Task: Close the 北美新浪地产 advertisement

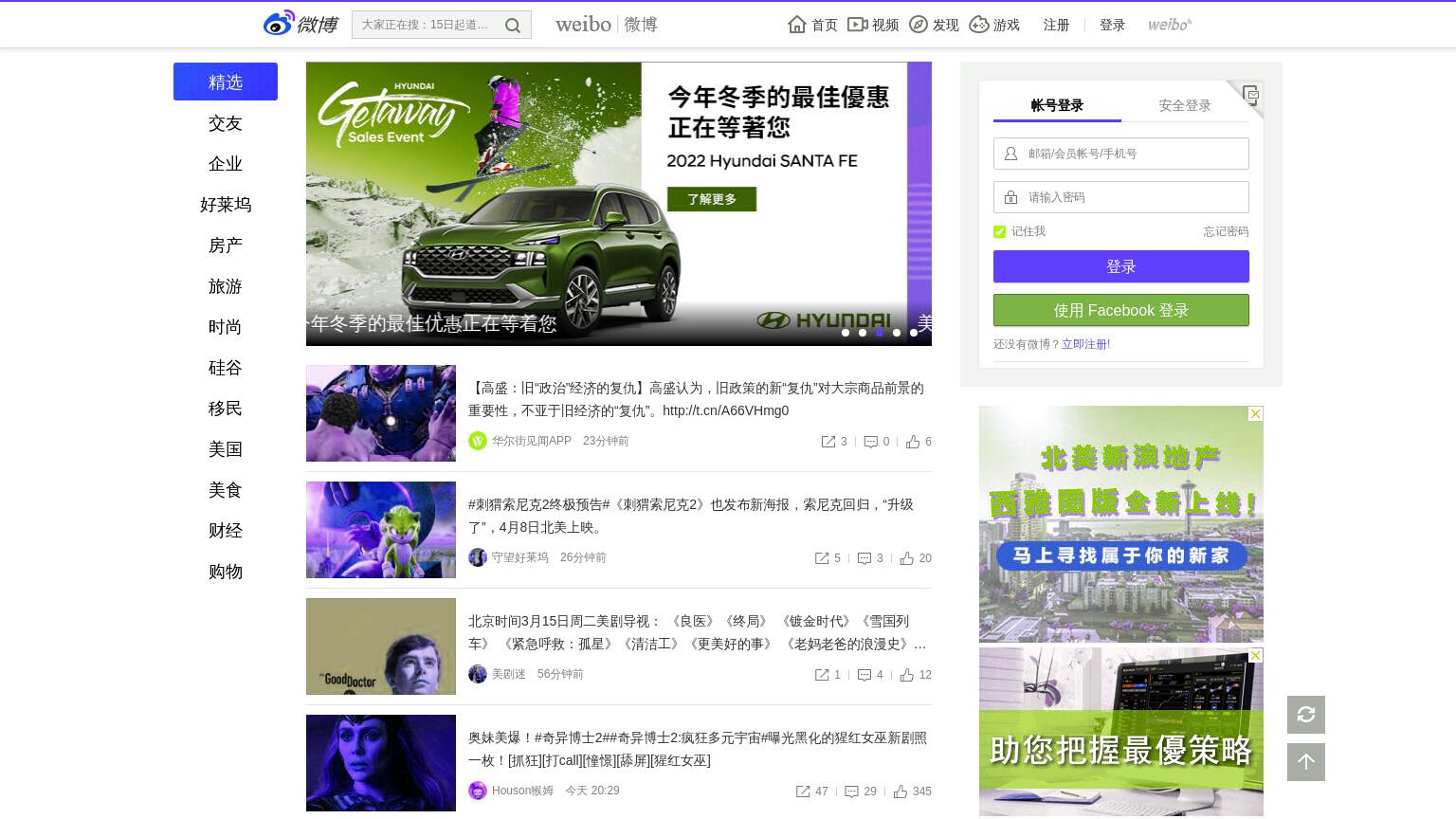Action: pos(1255,414)
